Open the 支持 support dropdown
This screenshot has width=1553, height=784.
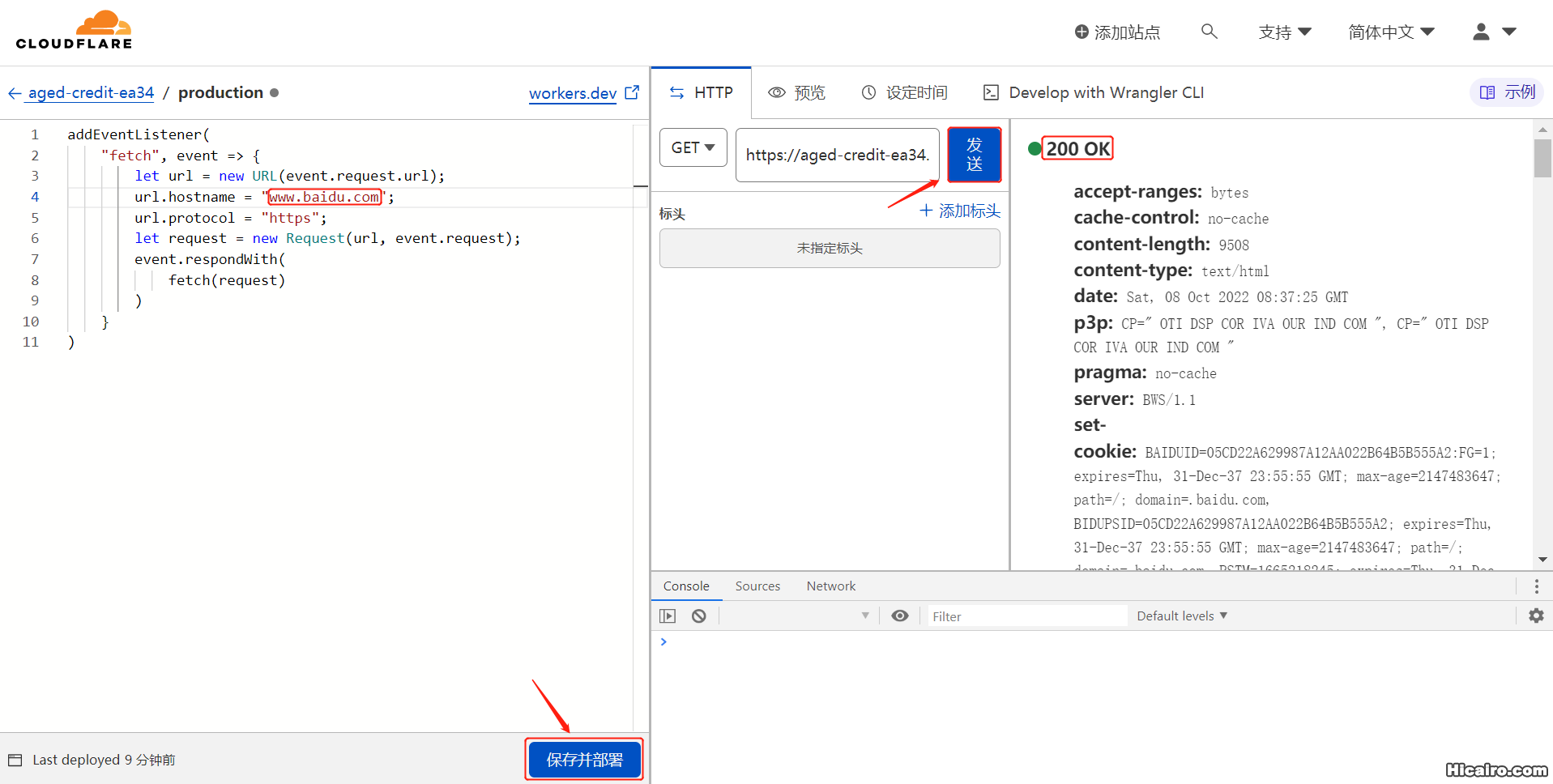point(1284,32)
